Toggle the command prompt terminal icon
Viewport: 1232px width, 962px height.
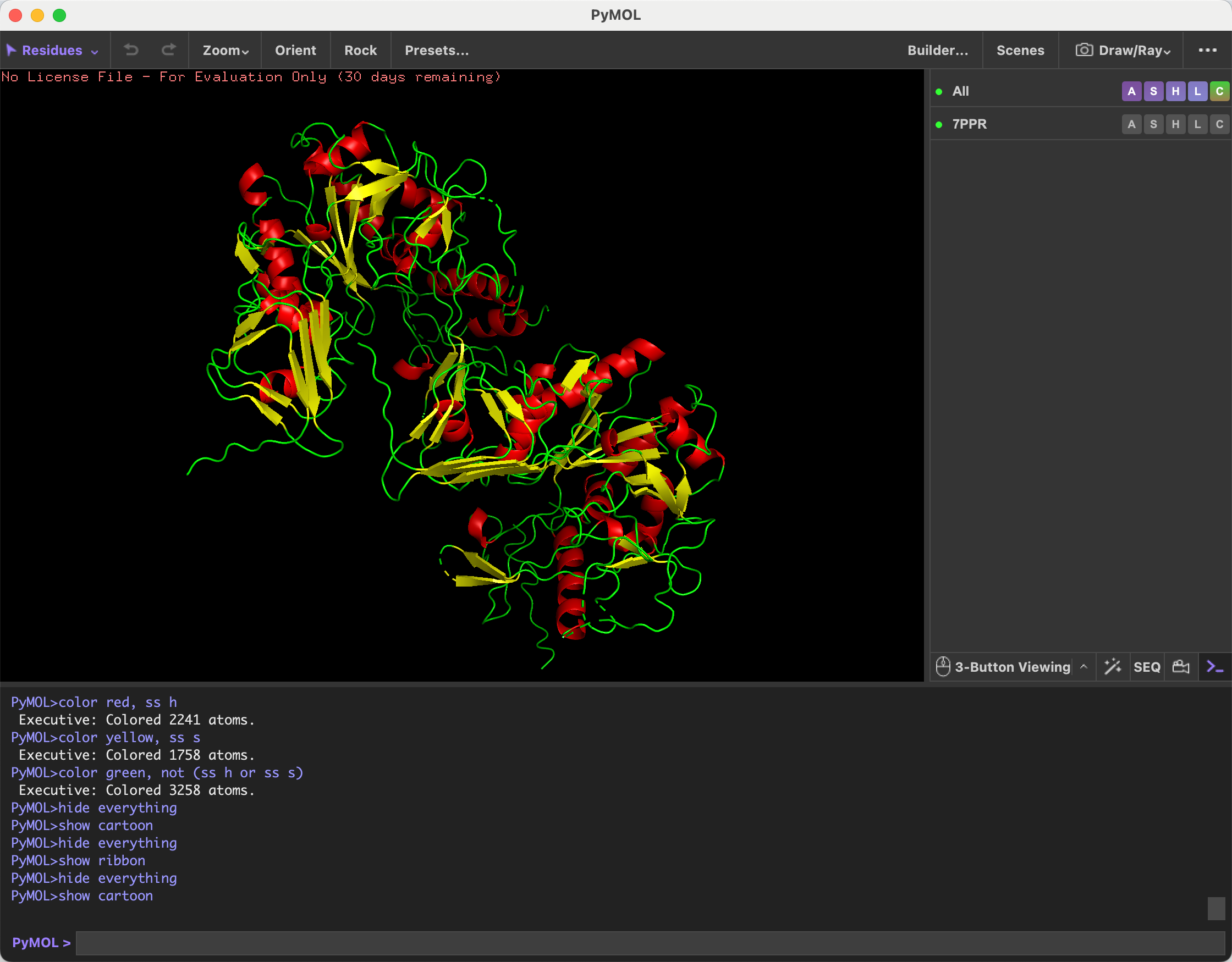[1214, 666]
